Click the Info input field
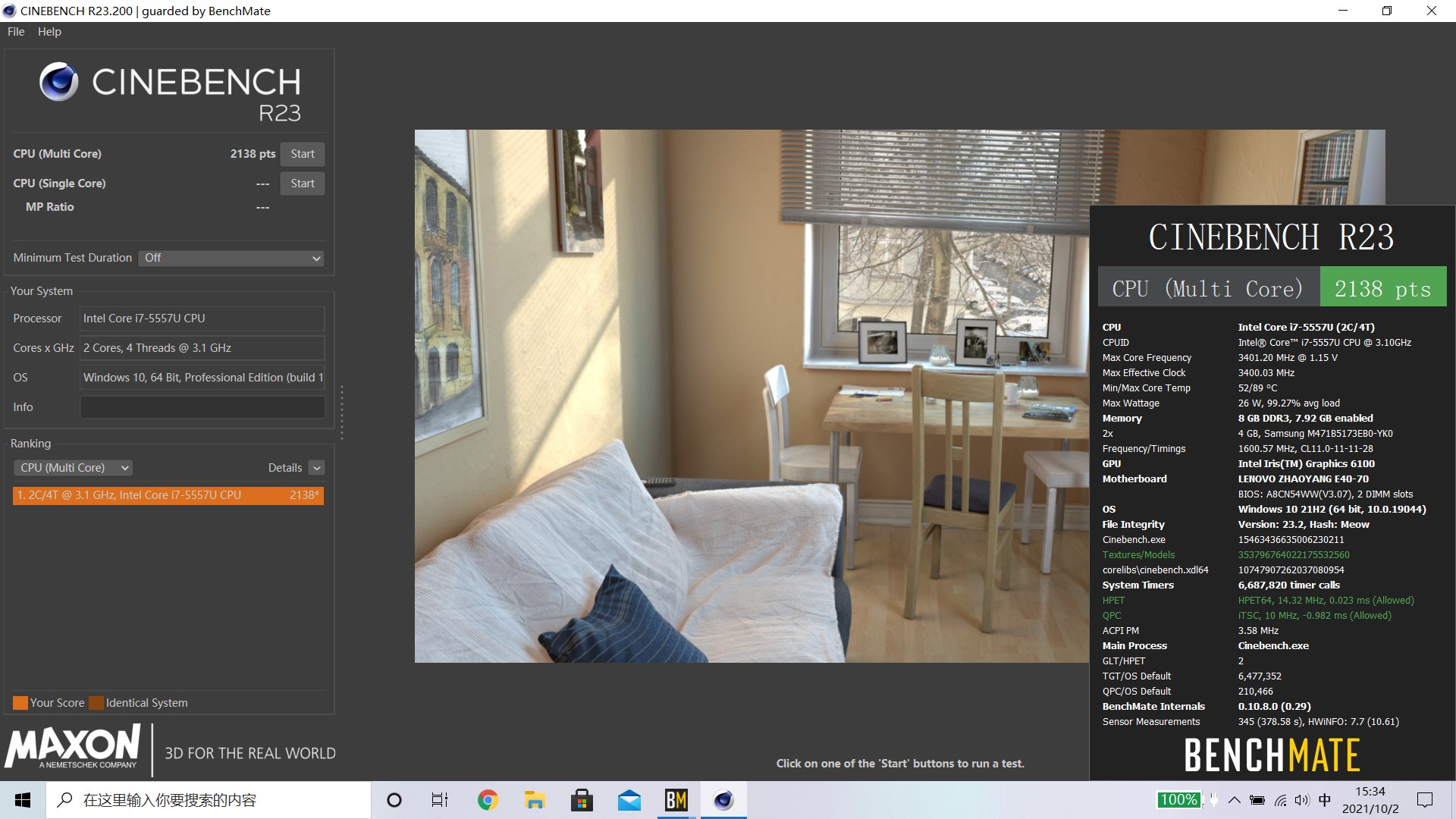Viewport: 1456px width, 819px height. tap(202, 407)
